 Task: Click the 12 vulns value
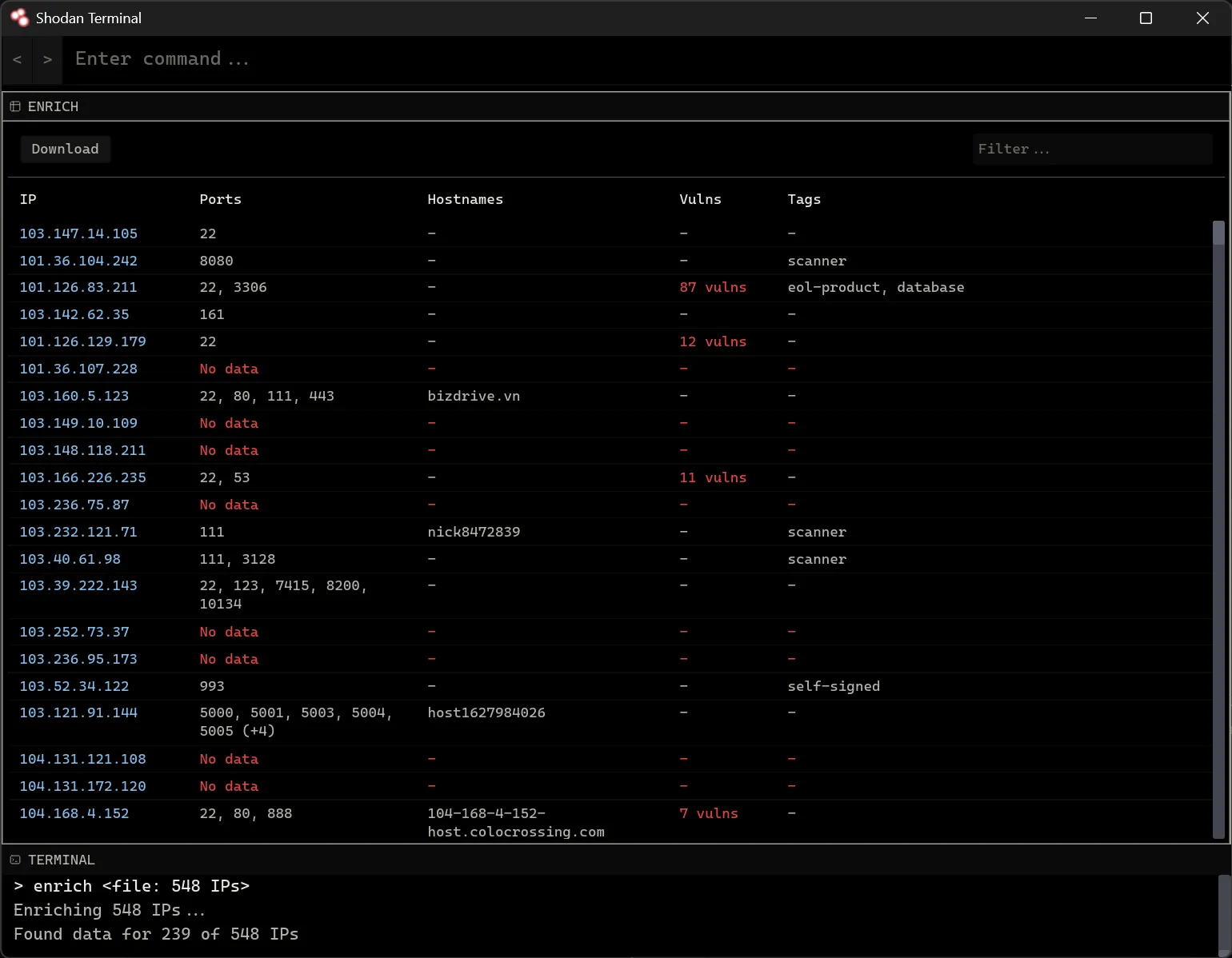[713, 341]
